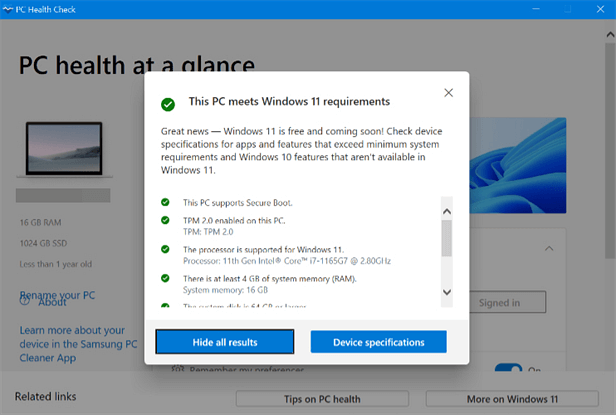Click 'The processor is supported for Windows 11.' text
Image resolution: width=616 pixels, height=415 pixels.
pyautogui.click(x=263, y=250)
